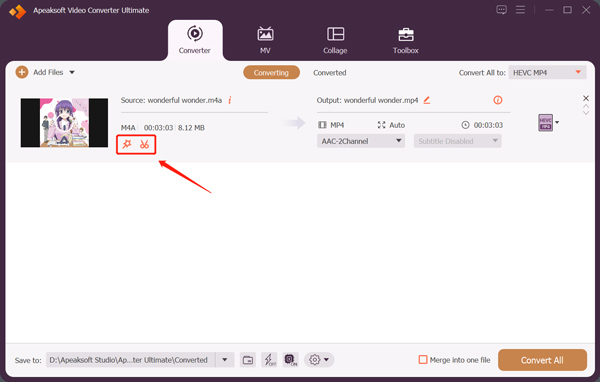
Task: Click the Source: wonderful wonder.m4a text
Action: (171, 100)
